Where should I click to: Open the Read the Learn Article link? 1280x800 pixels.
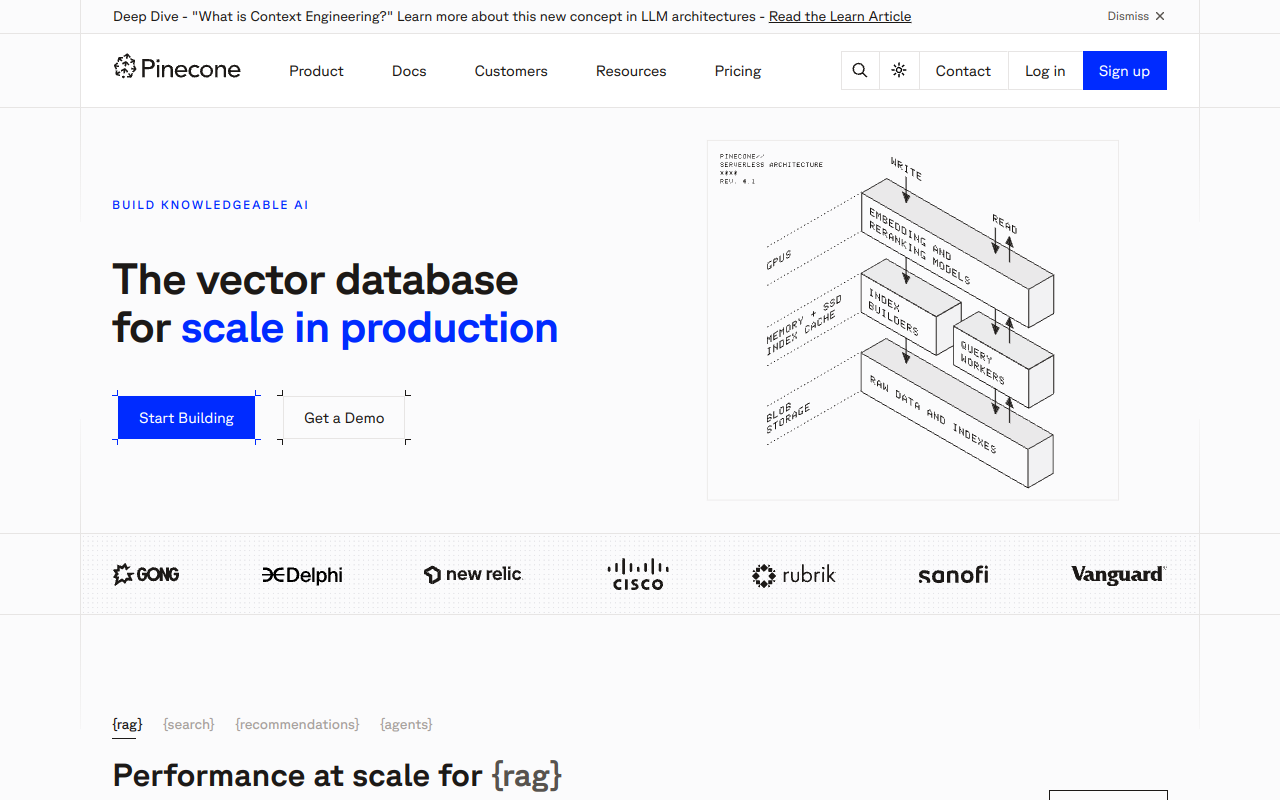tap(840, 16)
